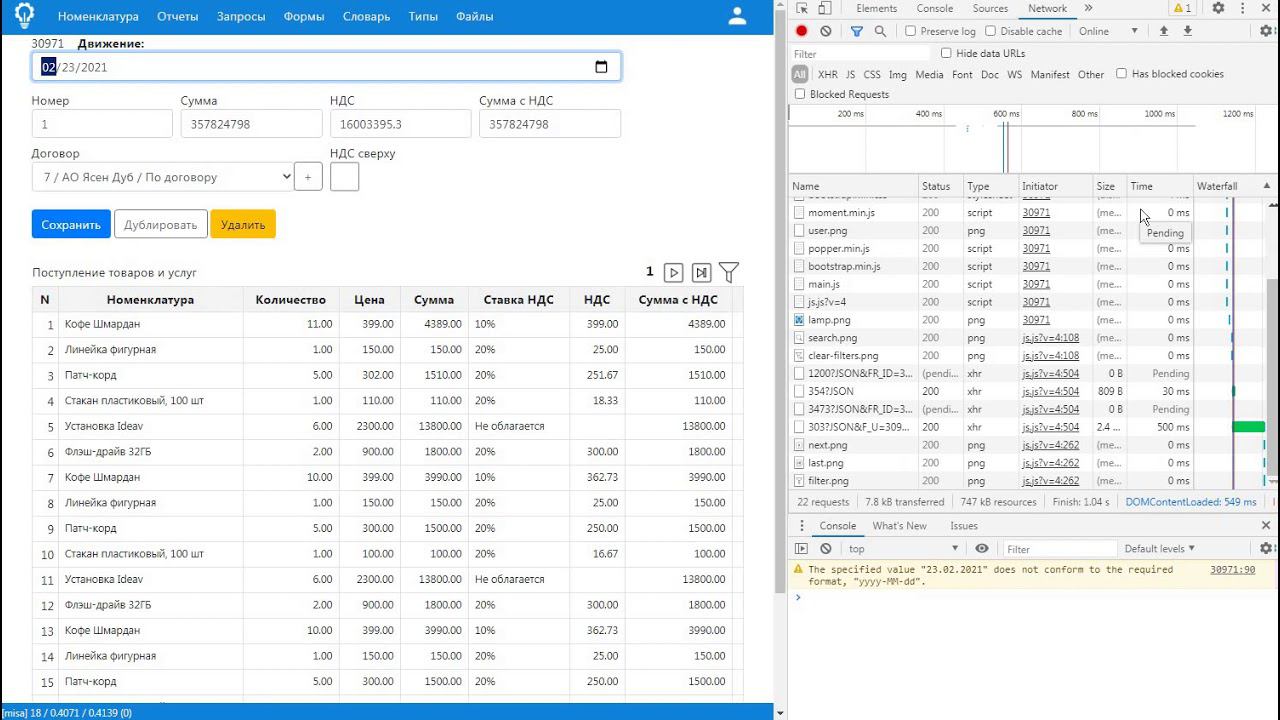Image resolution: width=1280 pixels, height=720 pixels.
Task: Open Default levels dropdown
Action: 1159,549
